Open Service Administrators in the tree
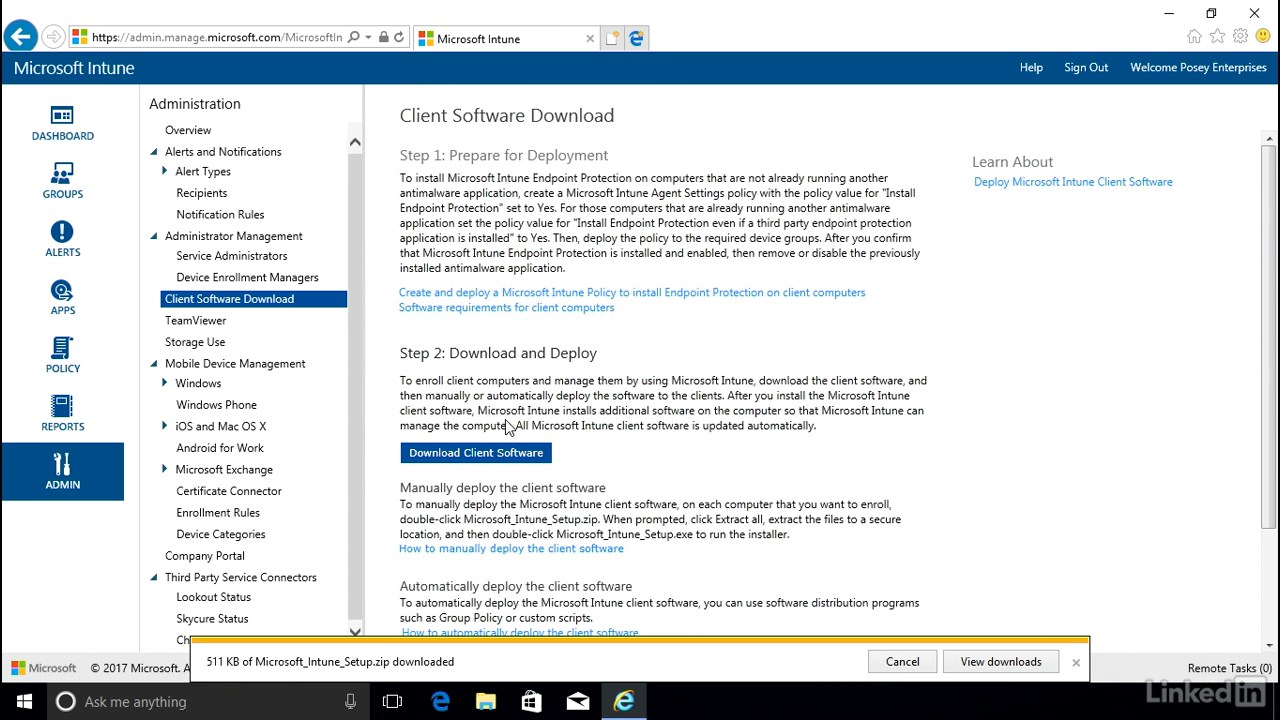The height and width of the screenshot is (720, 1280). point(232,256)
